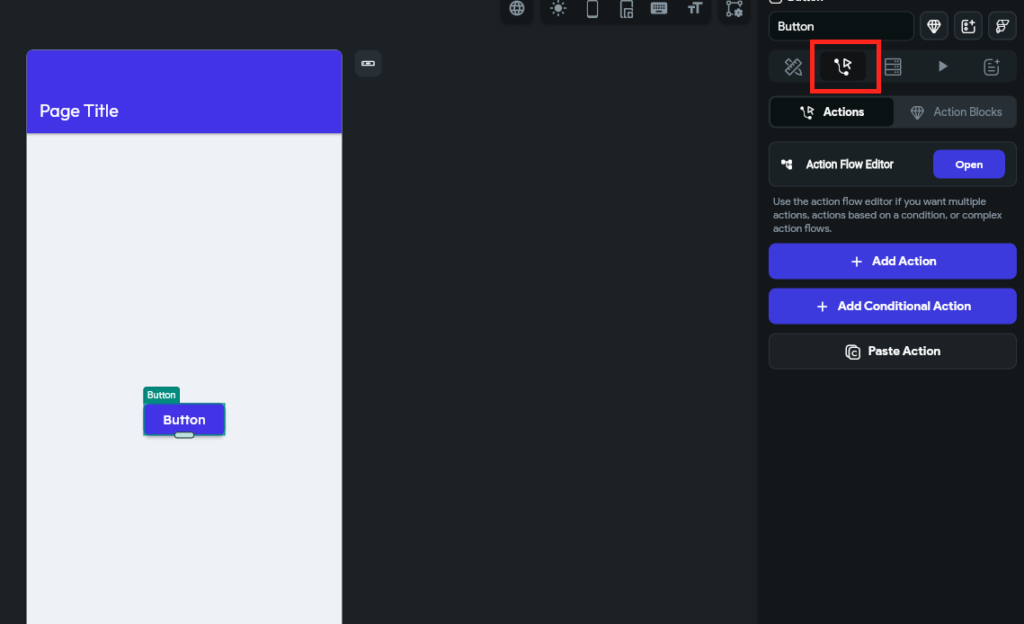
Task: Edit the Button widget name field
Action: point(840,27)
